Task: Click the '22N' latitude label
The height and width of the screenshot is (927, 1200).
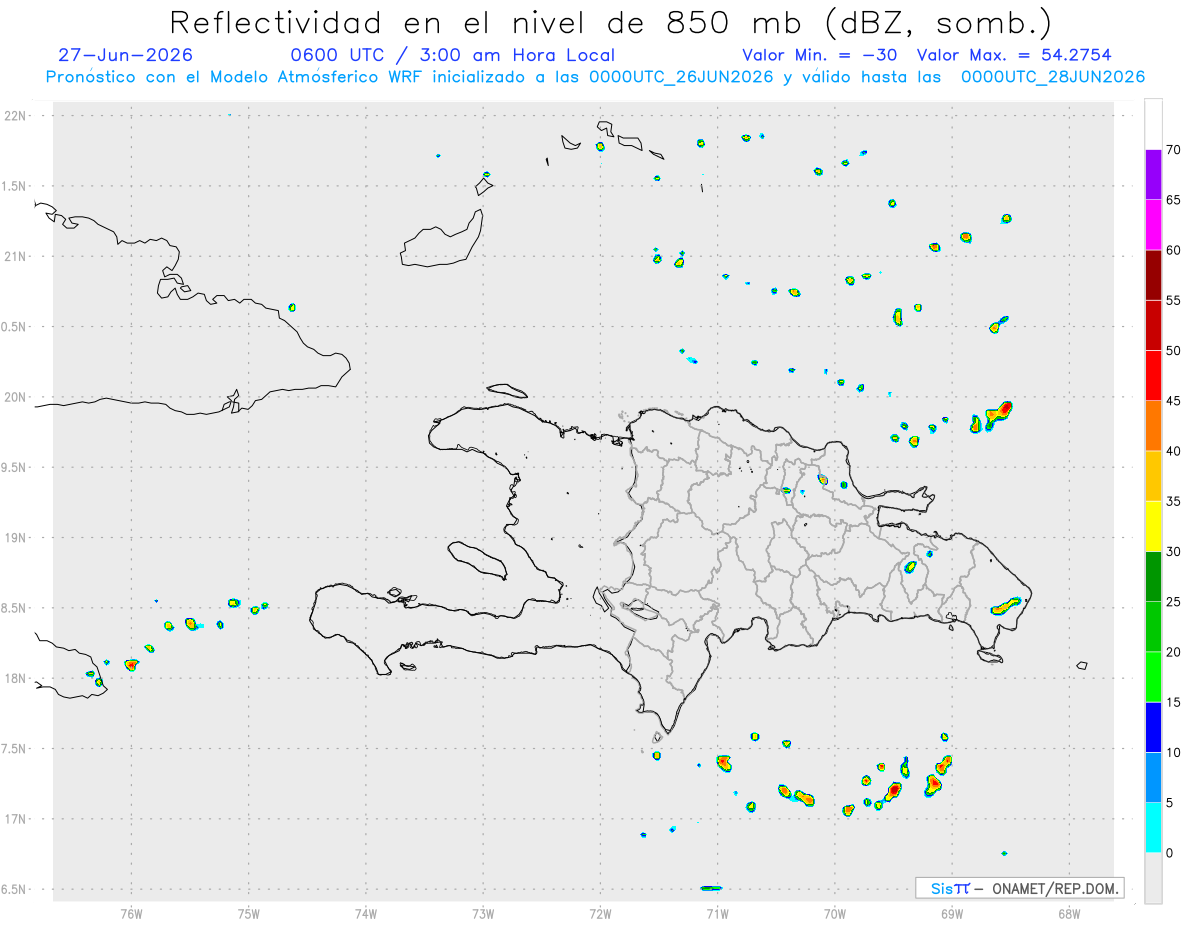Action: tap(17, 116)
